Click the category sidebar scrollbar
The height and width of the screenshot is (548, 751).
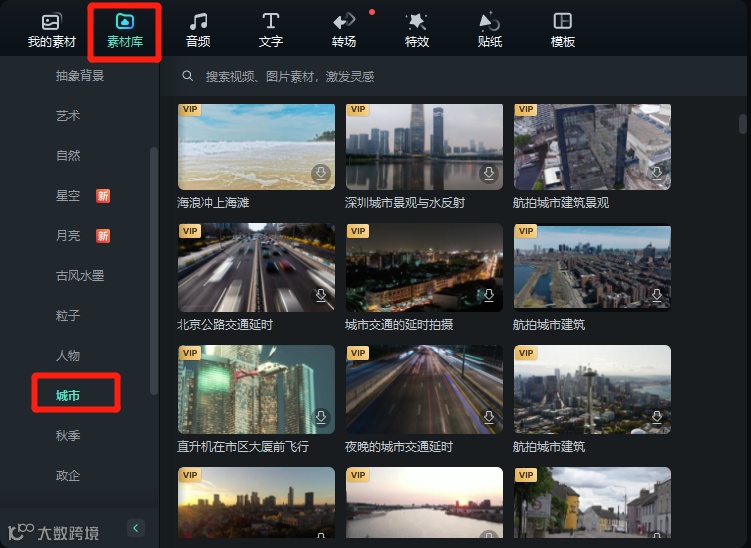154,271
